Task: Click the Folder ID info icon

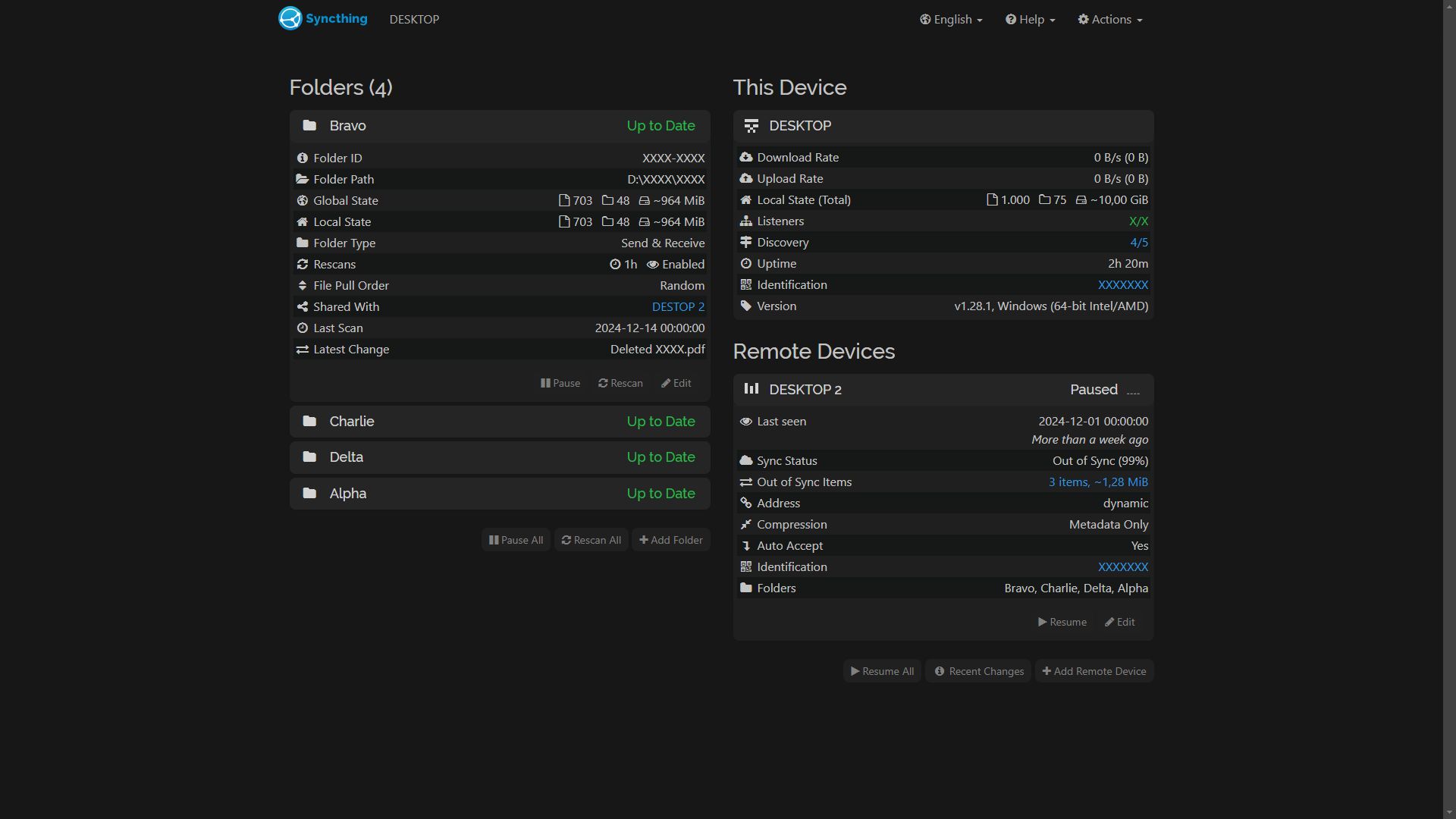Action: click(303, 158)
